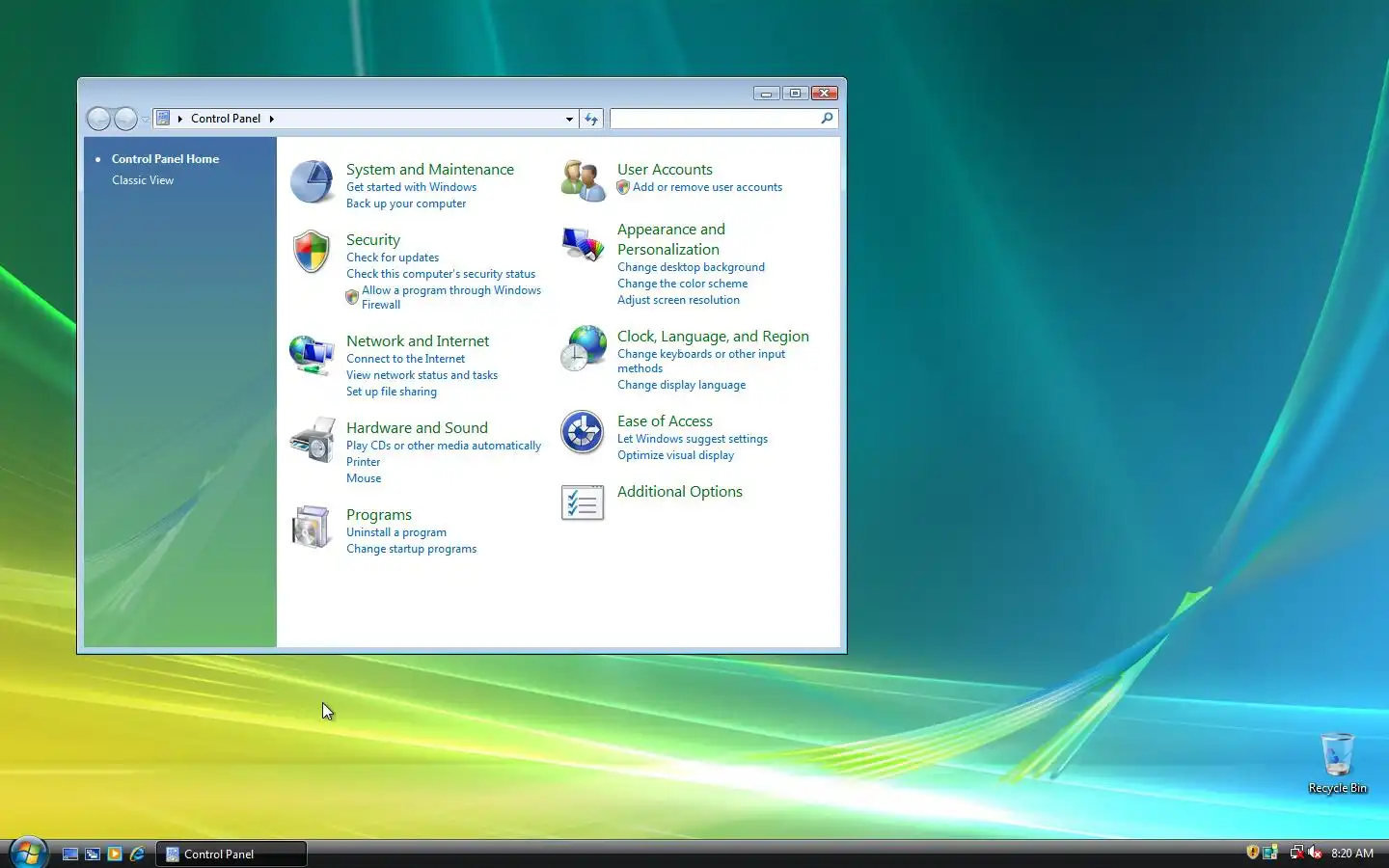
Task: Click Back up your computer
Action: point(406,203)
